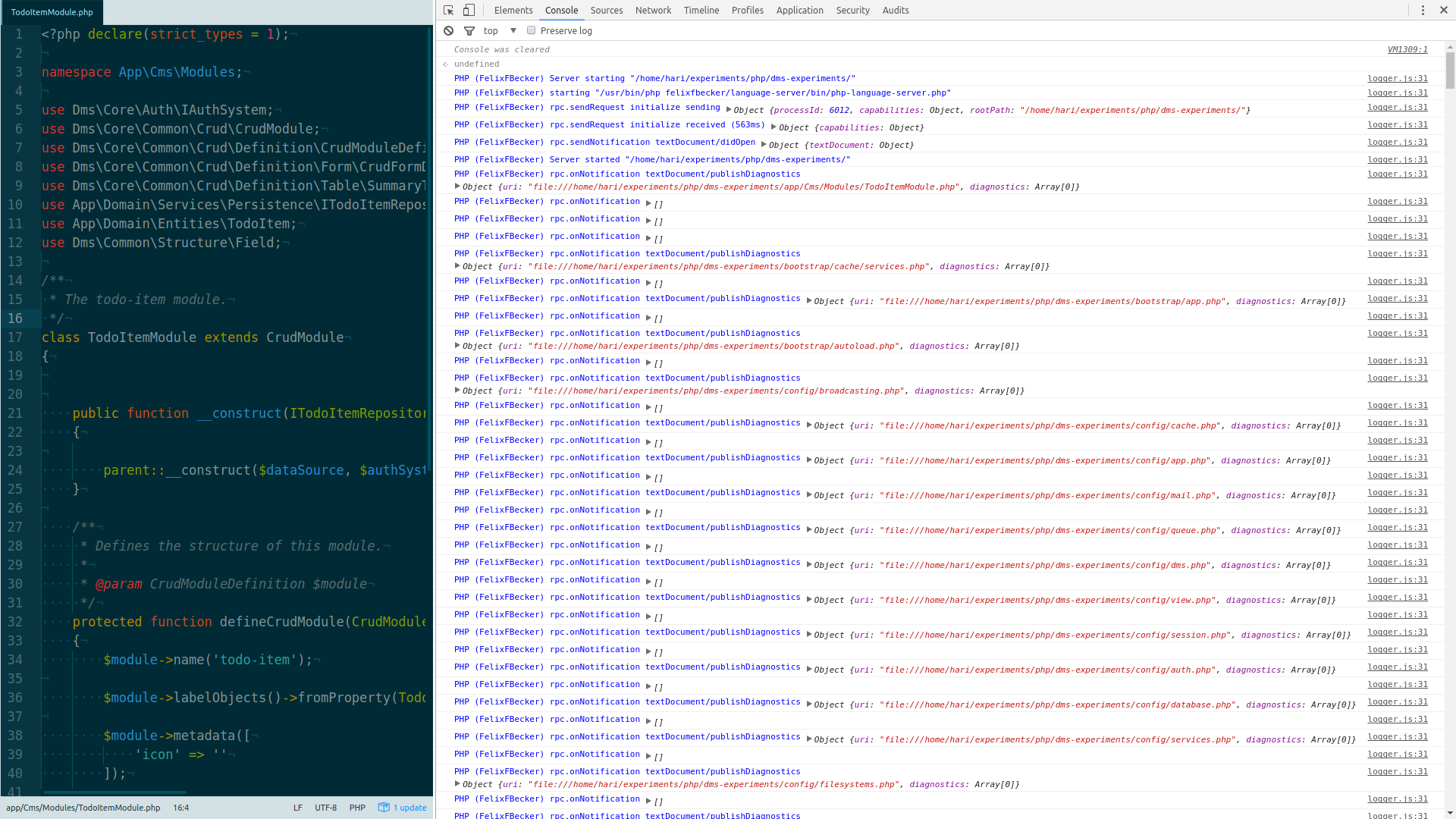
Task: Select the inspect element picker icon
Action: point(449,10)
